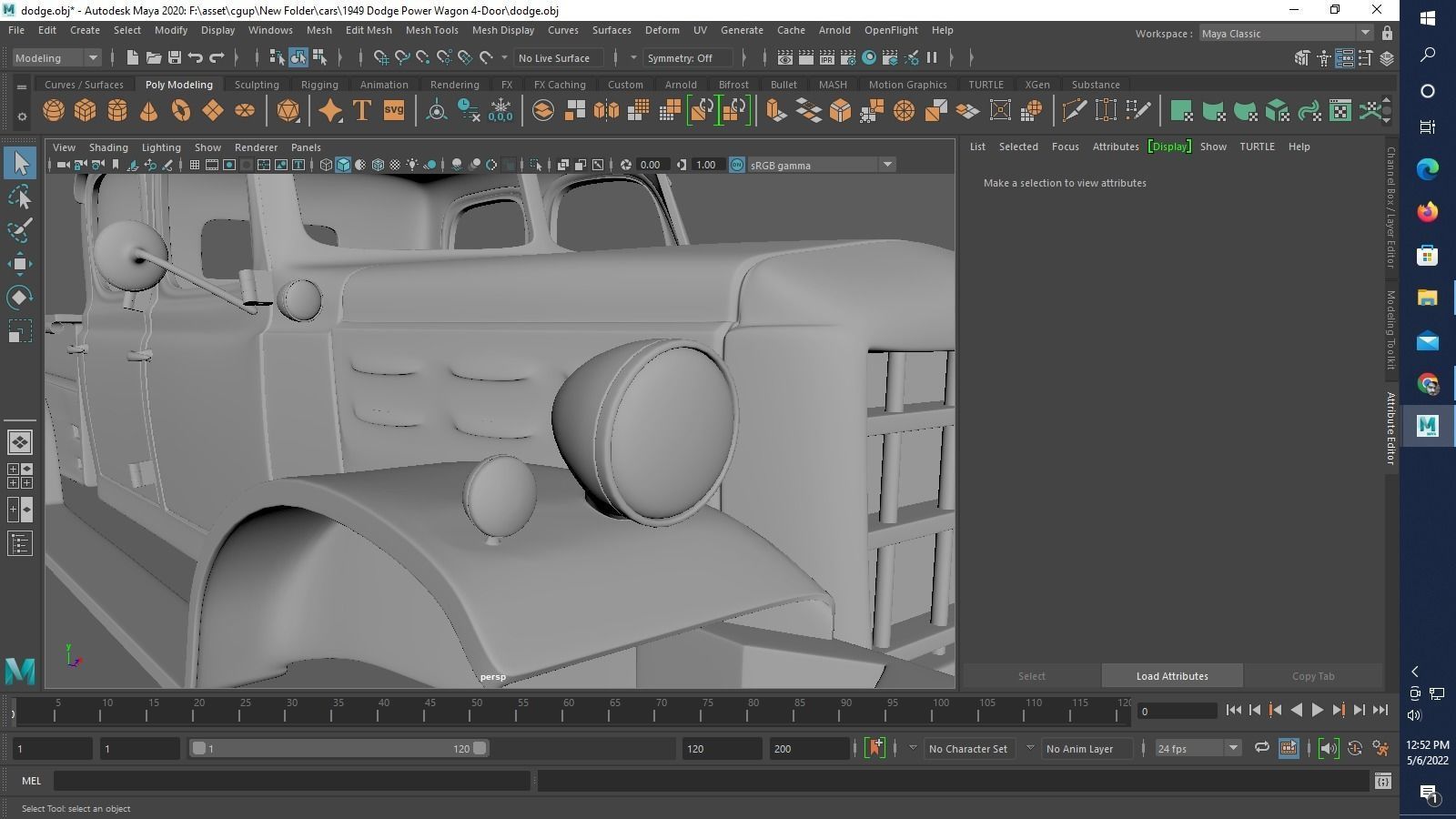Image resolution: width=1456 pixels, height=819 pixels.
Task: Open the 24 fps frame rate dropdown
Action: pos(1198,748)
